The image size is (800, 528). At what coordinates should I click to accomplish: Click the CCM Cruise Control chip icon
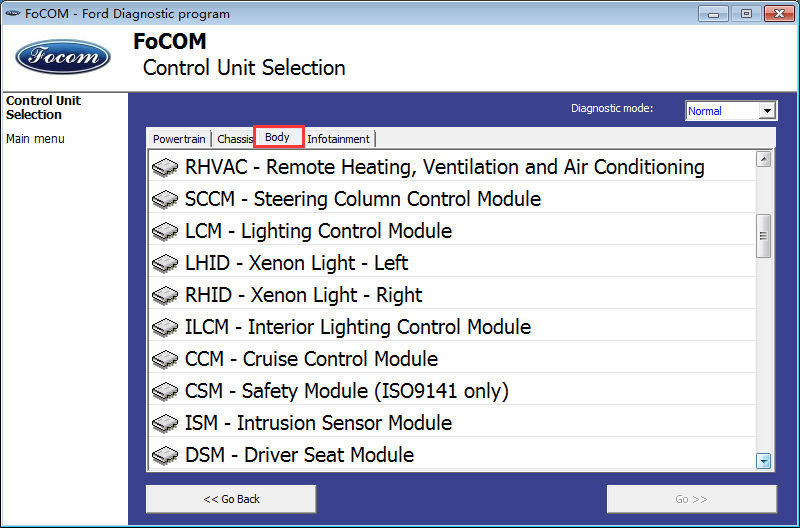165,359
